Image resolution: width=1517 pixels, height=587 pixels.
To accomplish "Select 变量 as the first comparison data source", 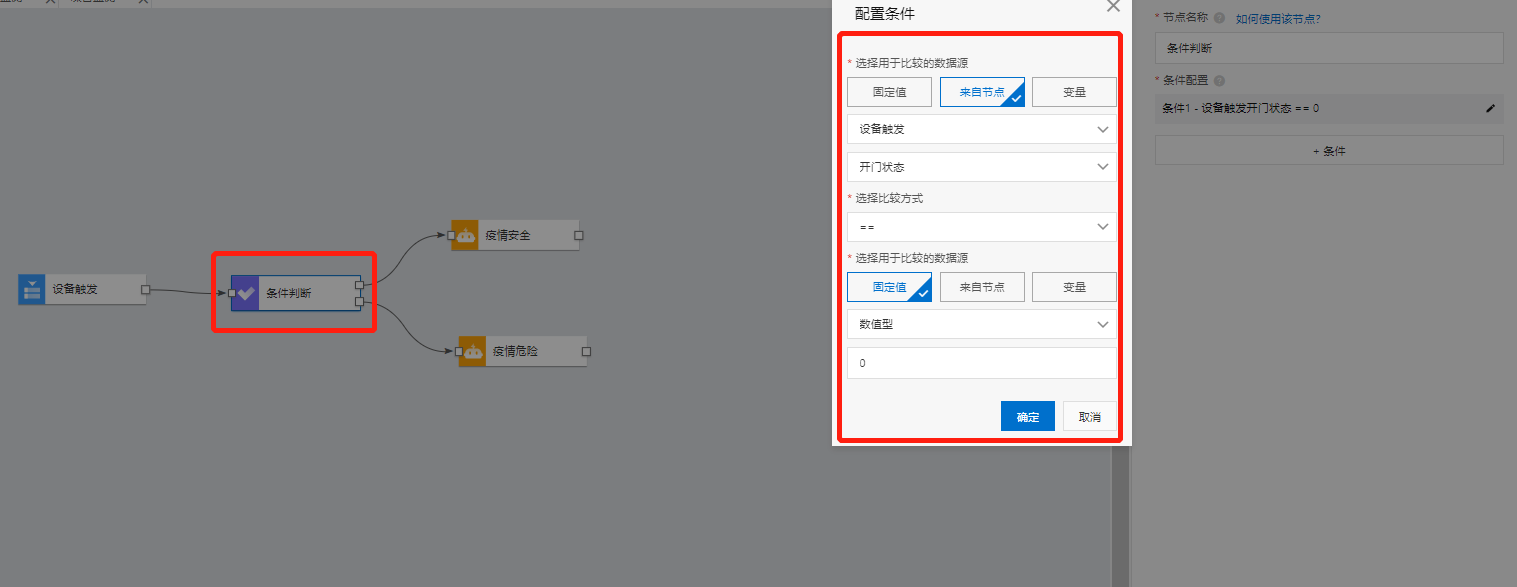I will pyautogui.click(x=1074, y=91).
